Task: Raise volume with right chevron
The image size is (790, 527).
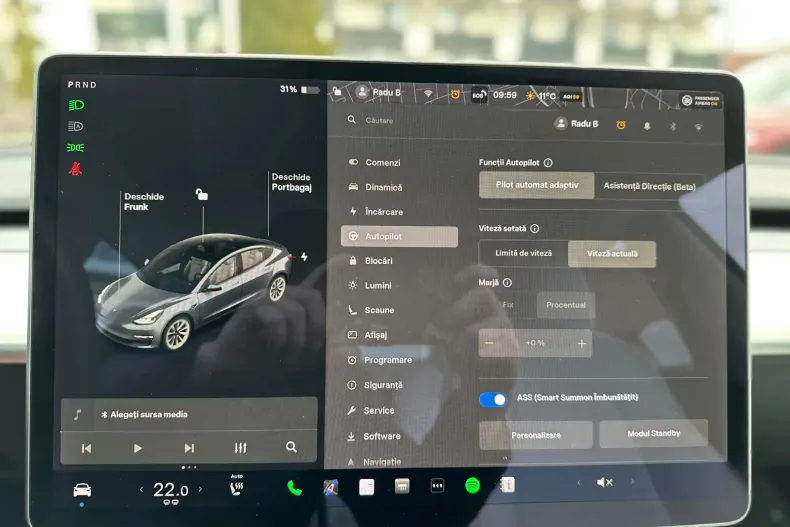Action: click(x=633, y=482)
